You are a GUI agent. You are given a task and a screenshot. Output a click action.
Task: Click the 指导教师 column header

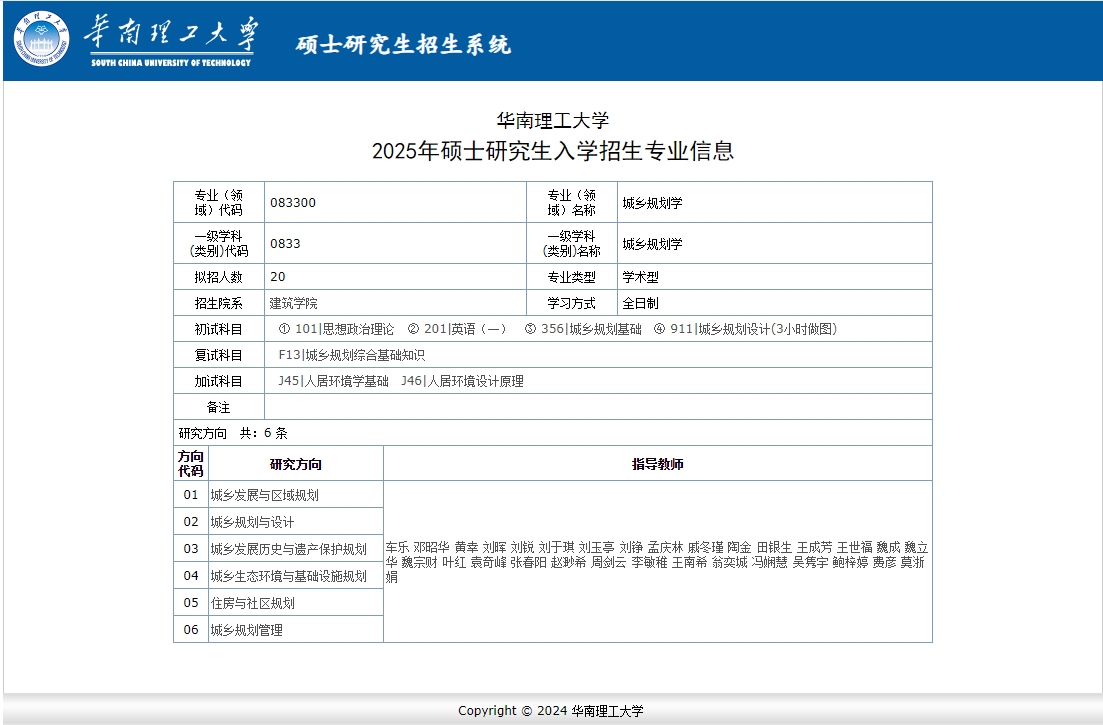tap(658, 464)
